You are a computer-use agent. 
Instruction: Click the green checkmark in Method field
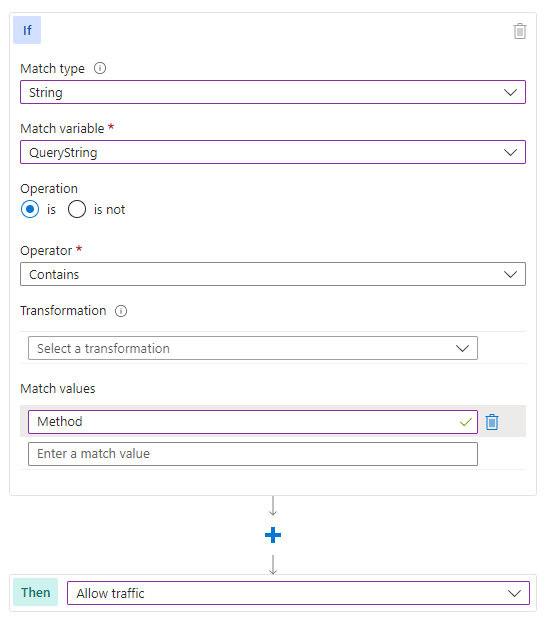[x=466, y=422]
